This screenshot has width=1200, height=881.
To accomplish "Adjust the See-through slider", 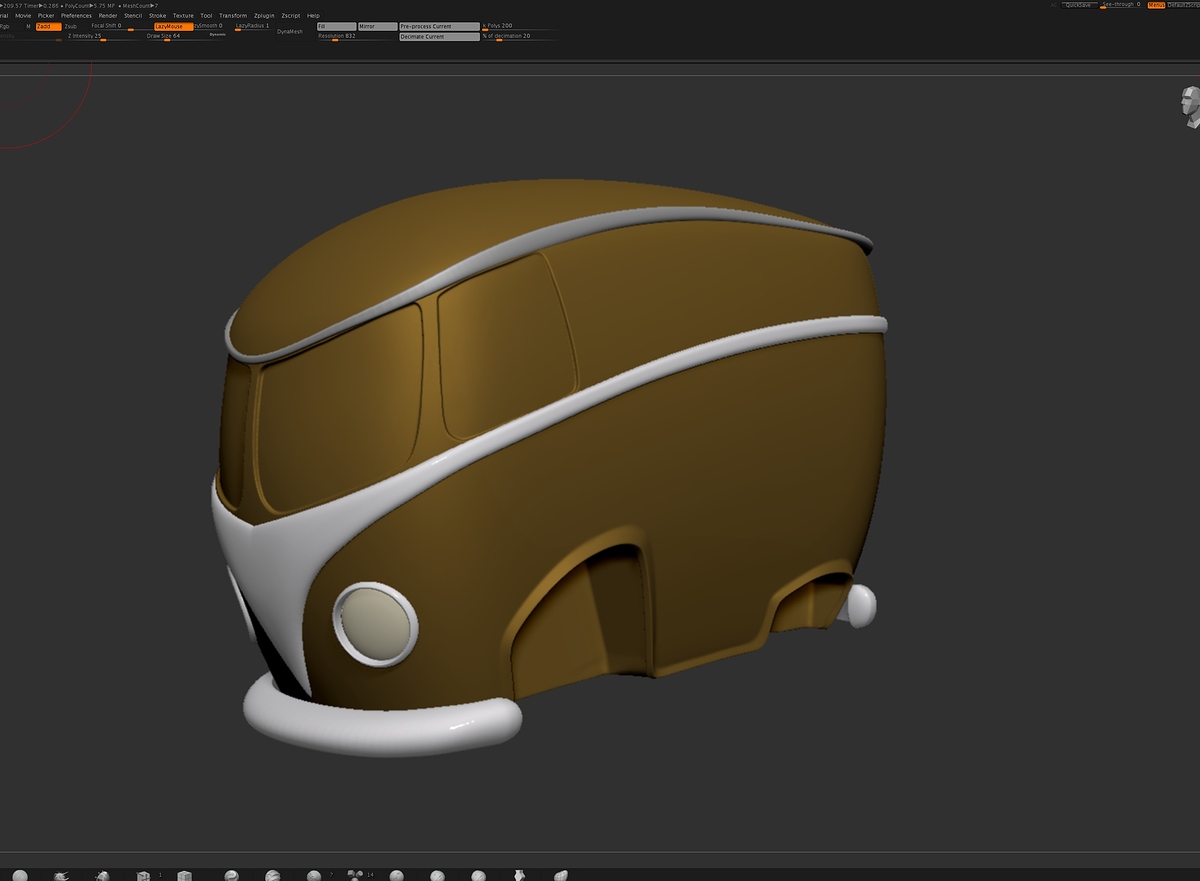I will 1121,5.
